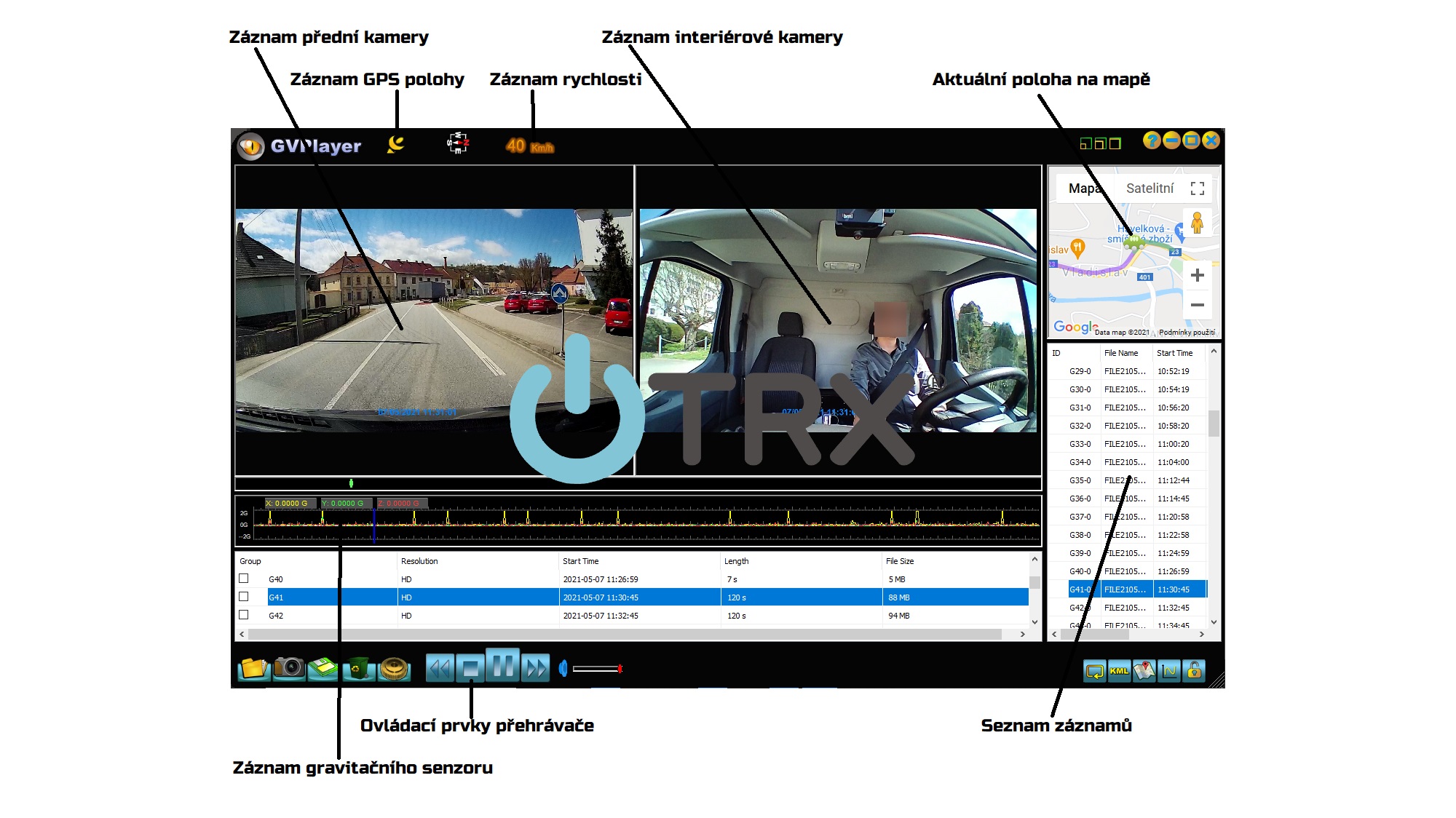Click the File Name column header
The width and height of the screenshot is (1456, 818).
click(x=1126, y=353)
